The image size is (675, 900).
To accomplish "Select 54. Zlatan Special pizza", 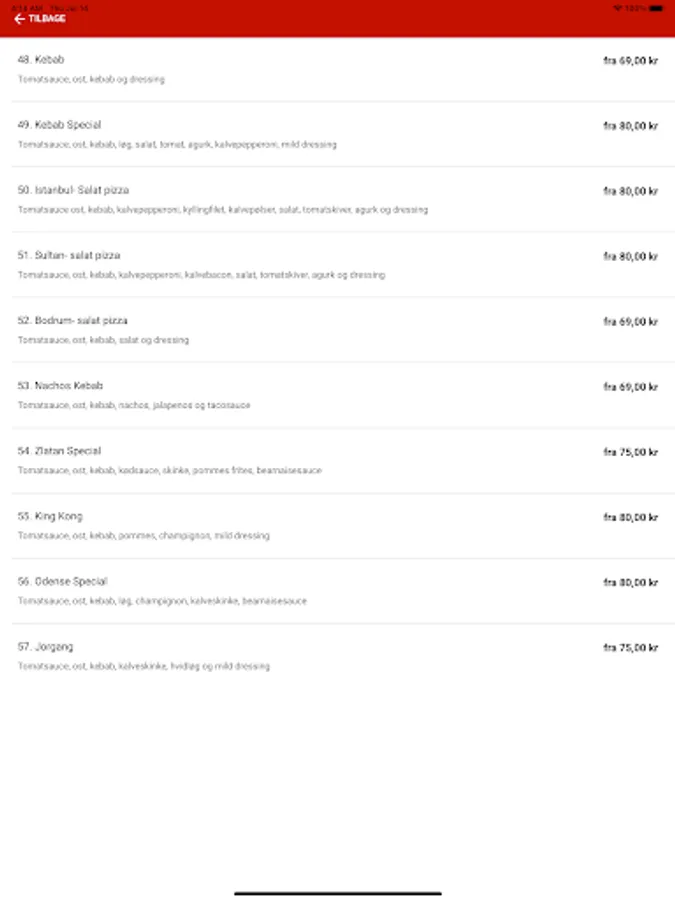I will coord(59,451).
